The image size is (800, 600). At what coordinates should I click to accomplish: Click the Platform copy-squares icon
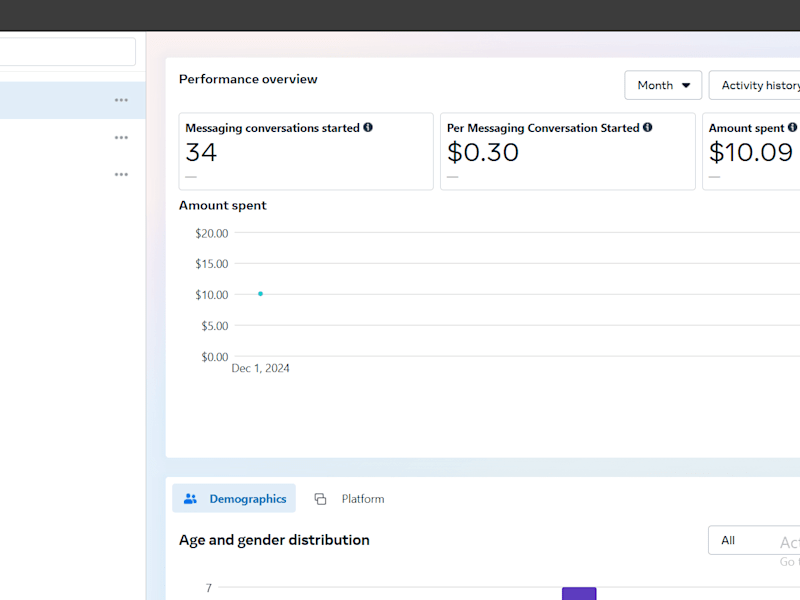click(320, 498)
